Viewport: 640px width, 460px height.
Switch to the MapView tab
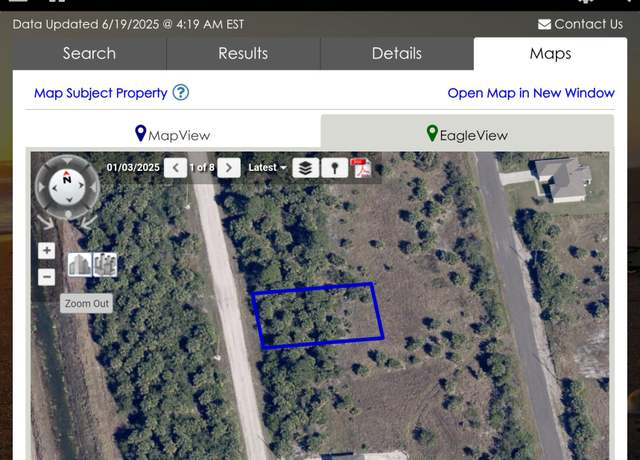[173, 134]
